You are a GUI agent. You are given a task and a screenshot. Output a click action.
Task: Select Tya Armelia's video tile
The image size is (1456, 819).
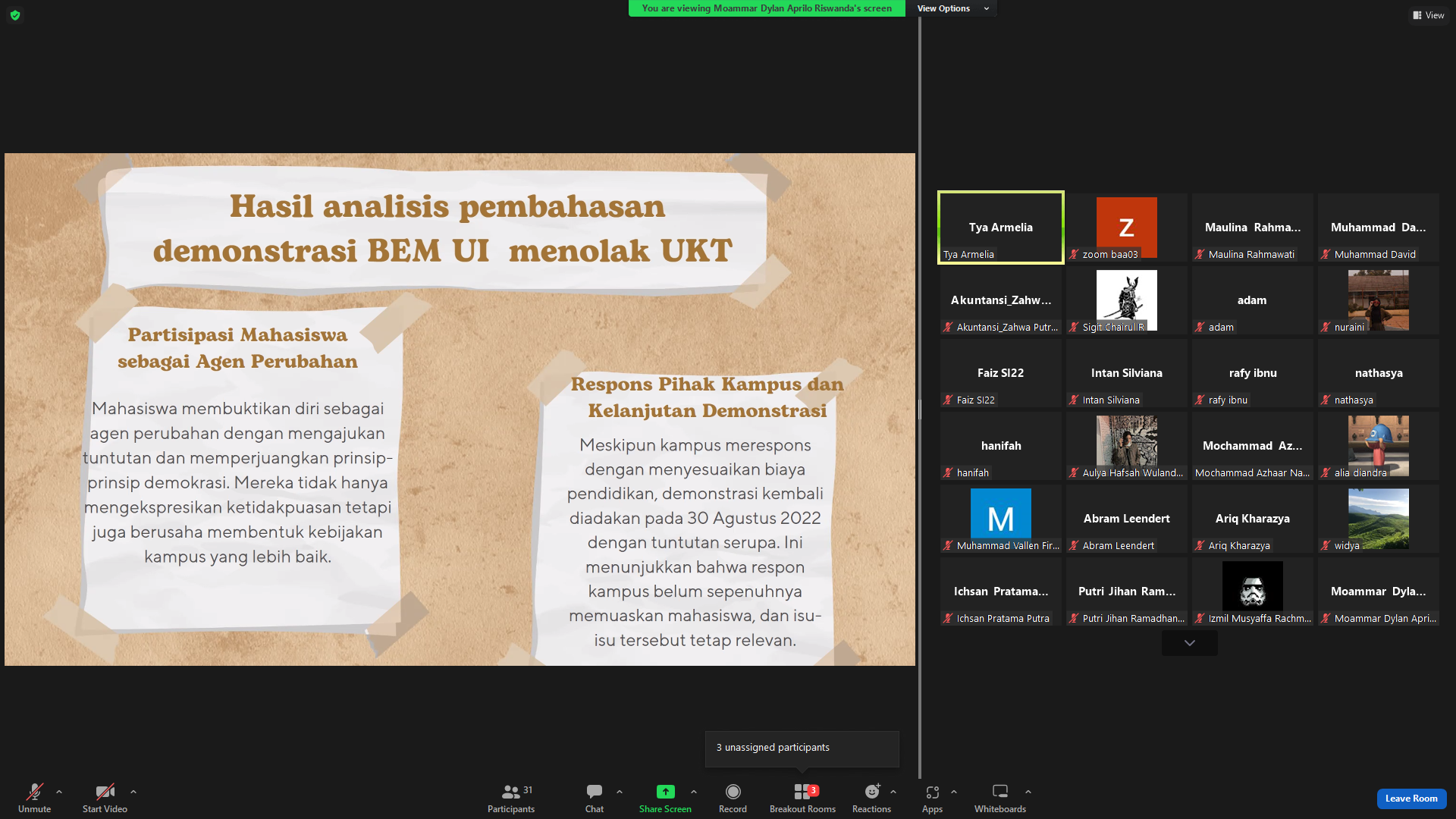point(1001,227)
